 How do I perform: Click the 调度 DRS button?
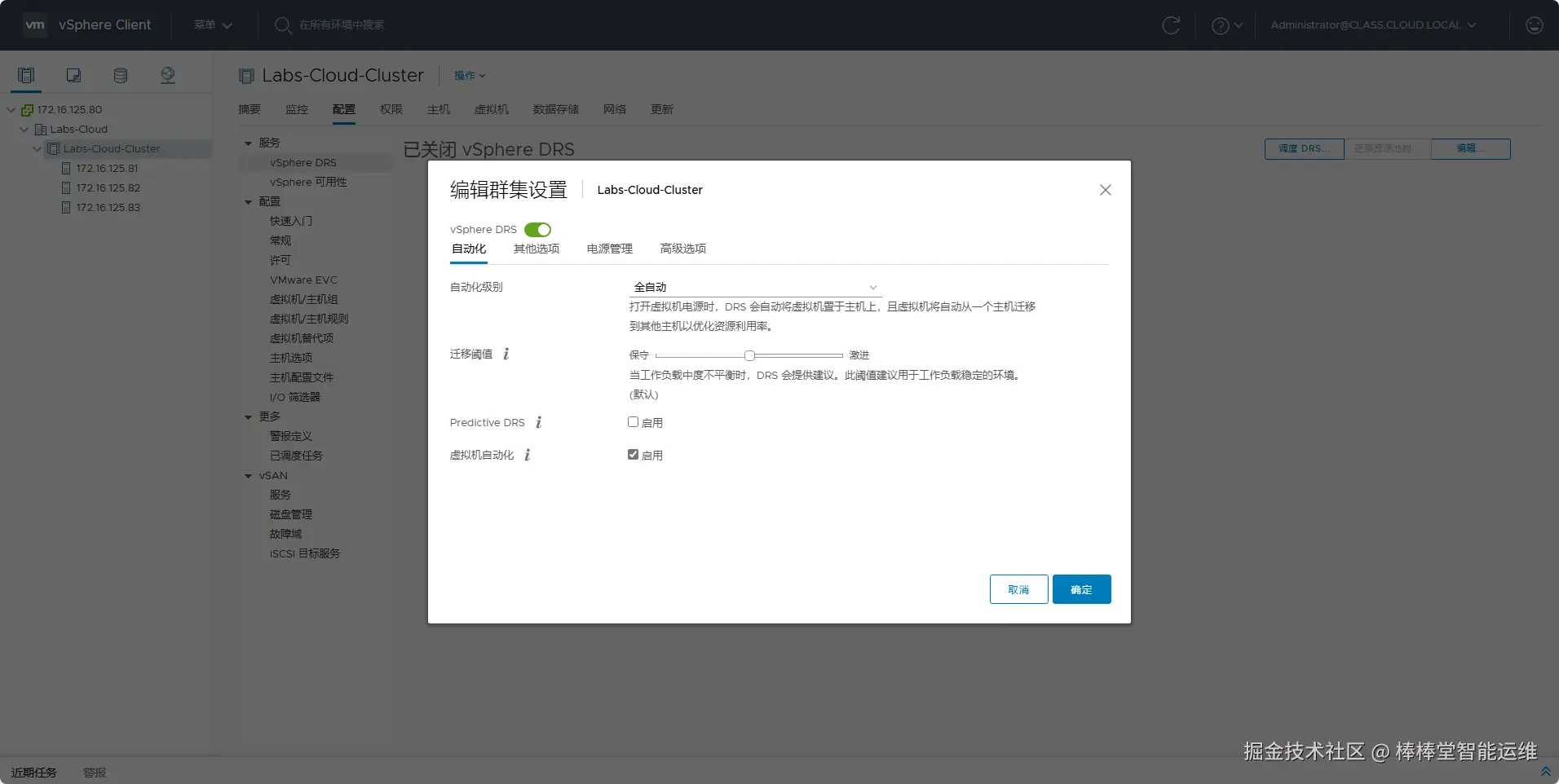[1304, 148]
